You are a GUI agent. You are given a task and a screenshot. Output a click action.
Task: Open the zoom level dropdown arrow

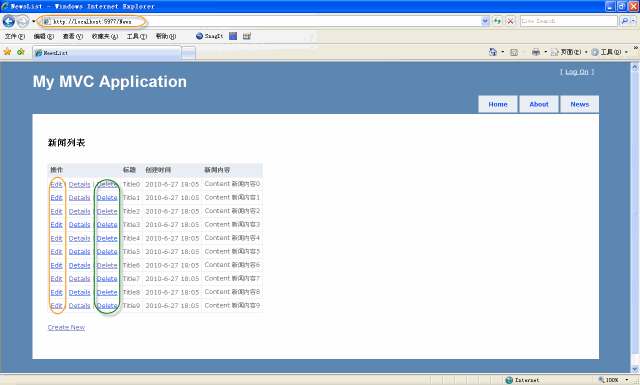[627, 380]
